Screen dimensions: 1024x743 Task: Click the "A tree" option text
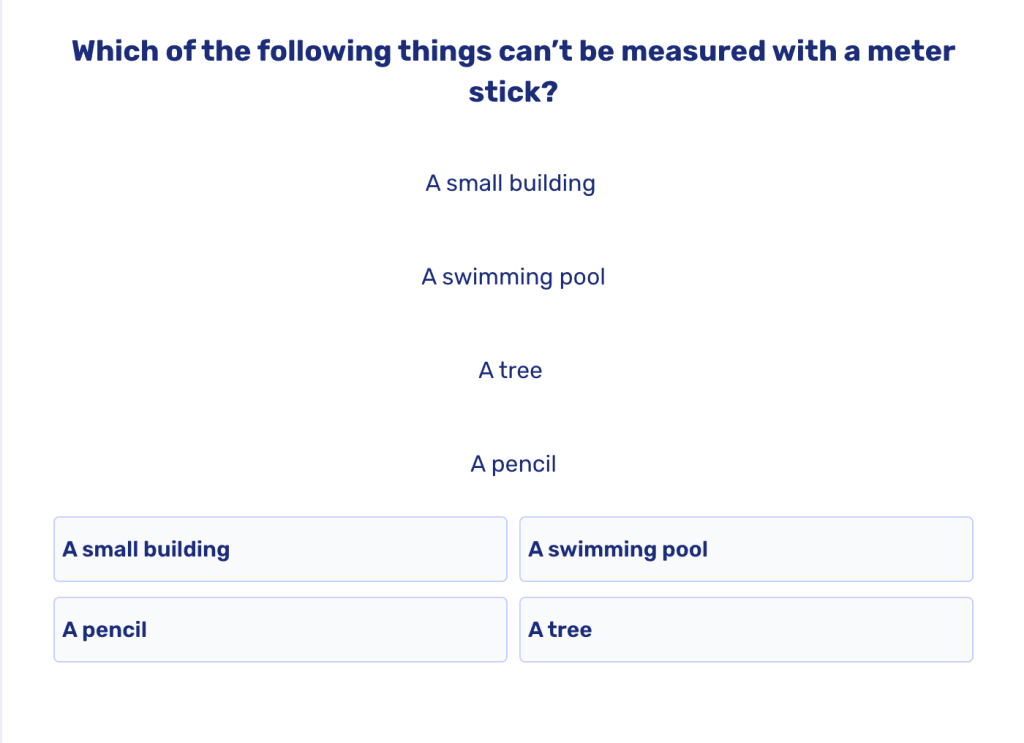pyautogui.click(x=510, y=370)
